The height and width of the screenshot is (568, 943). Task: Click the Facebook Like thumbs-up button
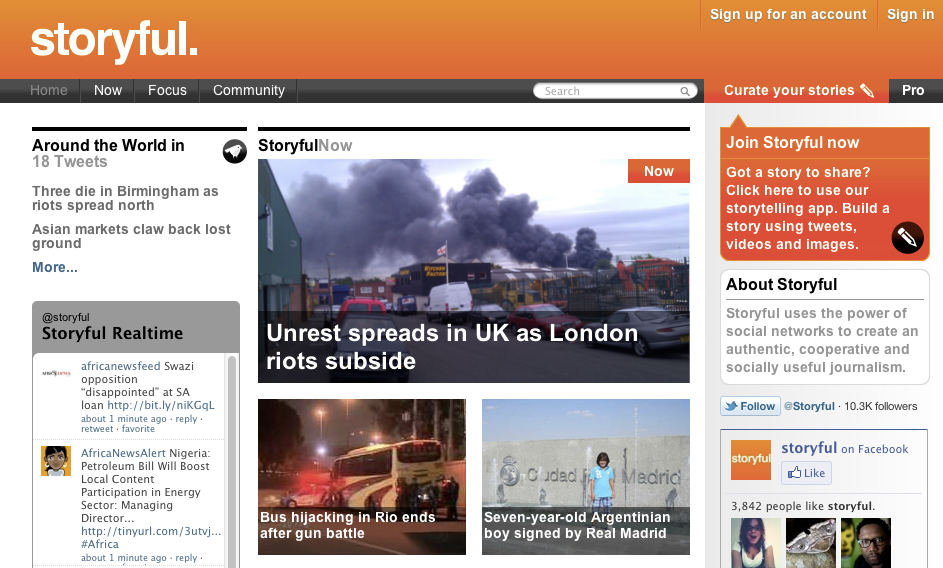806,473
